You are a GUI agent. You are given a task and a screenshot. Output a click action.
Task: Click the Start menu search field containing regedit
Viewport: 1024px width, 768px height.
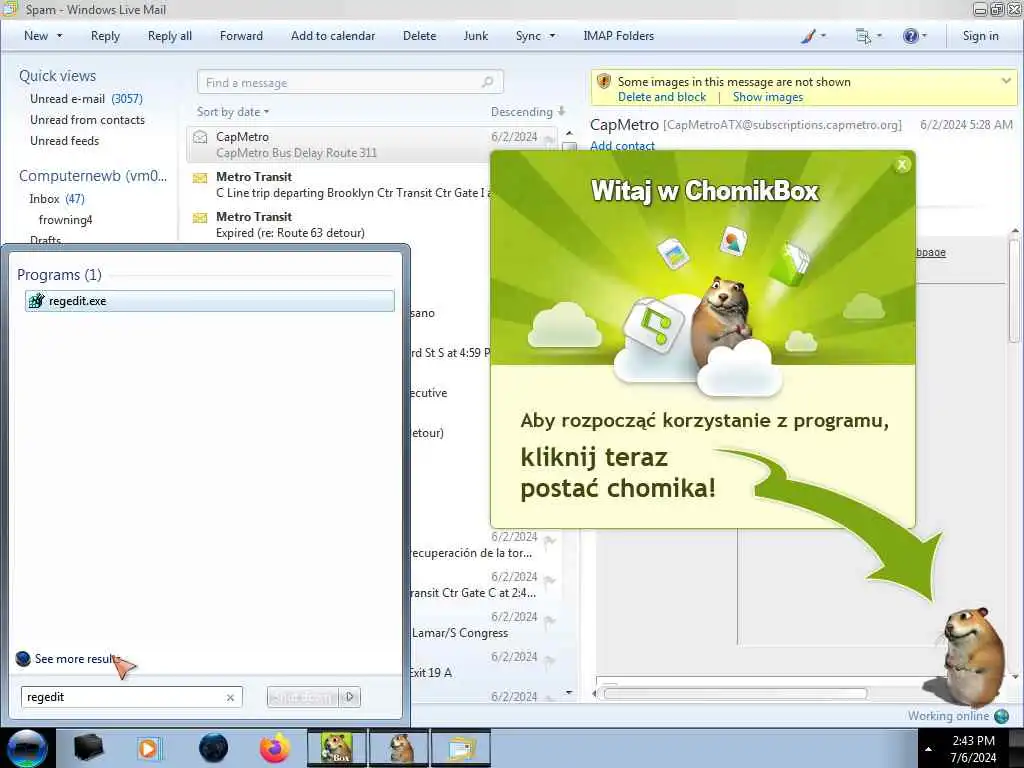(x=131, y=697)
